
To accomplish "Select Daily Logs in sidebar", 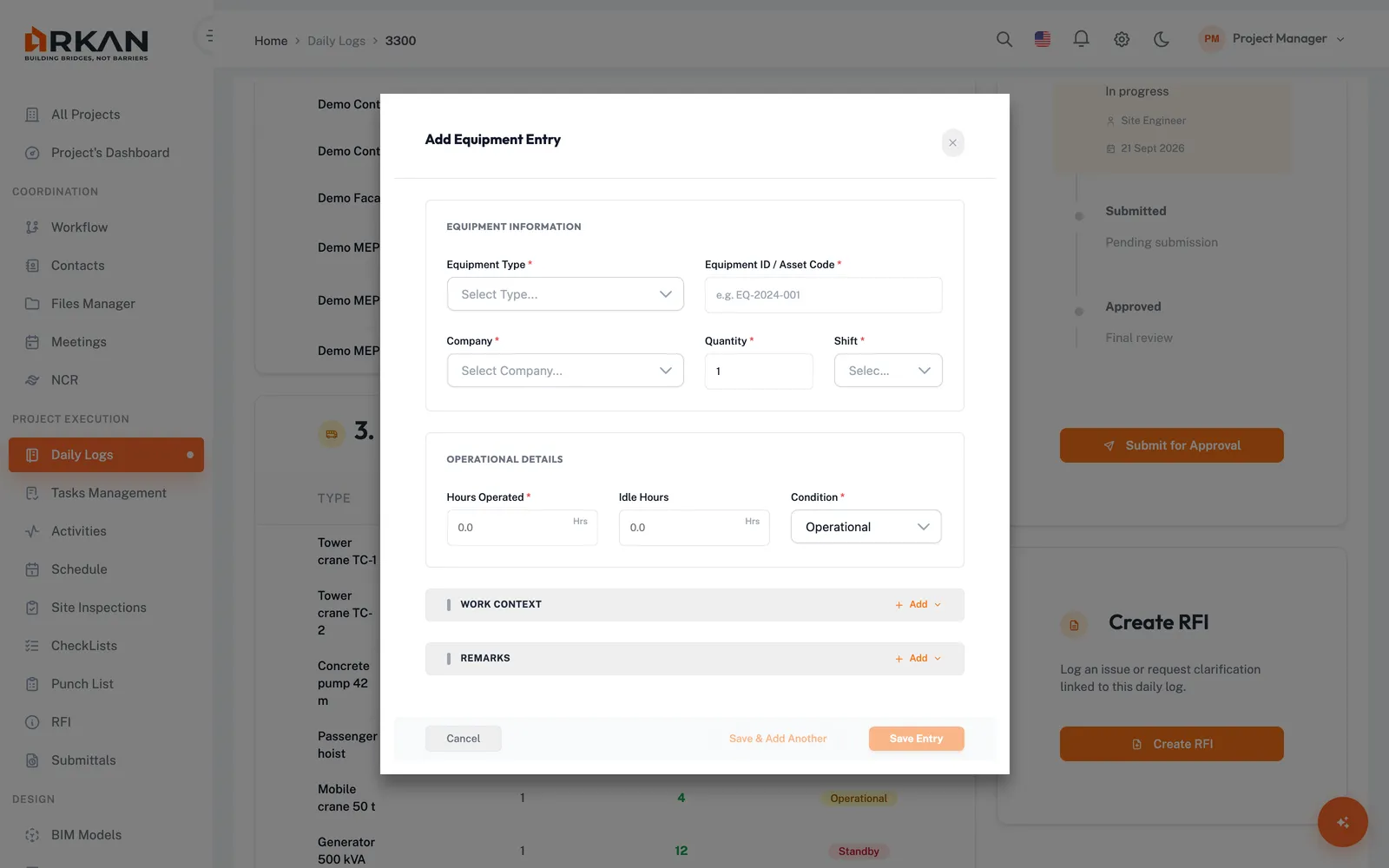I will pos(106,455).
